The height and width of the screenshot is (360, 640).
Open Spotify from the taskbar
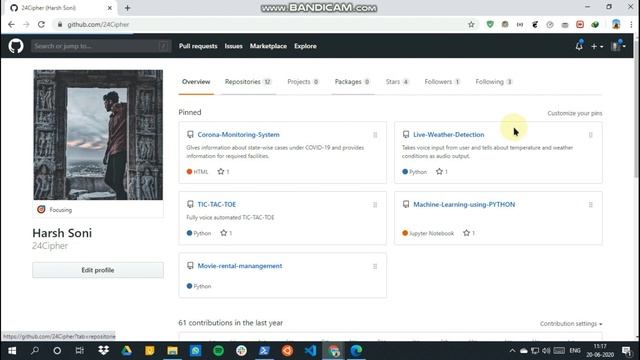[x=218, y=351]
